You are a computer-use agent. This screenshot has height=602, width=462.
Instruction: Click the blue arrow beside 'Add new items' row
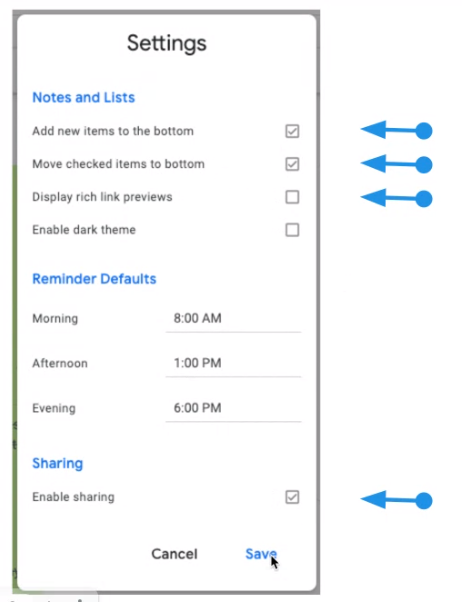pyautogui.click(x=396, y=131)
